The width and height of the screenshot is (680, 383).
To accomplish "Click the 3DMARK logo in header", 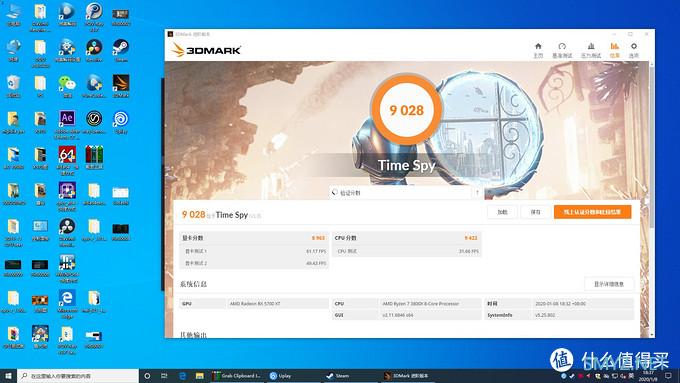I will click(206, 50).
